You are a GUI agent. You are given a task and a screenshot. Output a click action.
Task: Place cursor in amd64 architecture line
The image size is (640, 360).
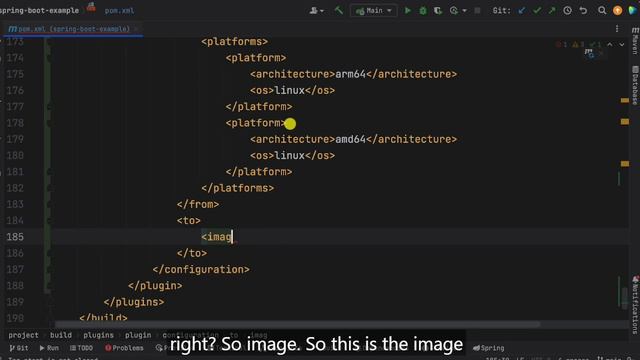click(x=353, y=140)
